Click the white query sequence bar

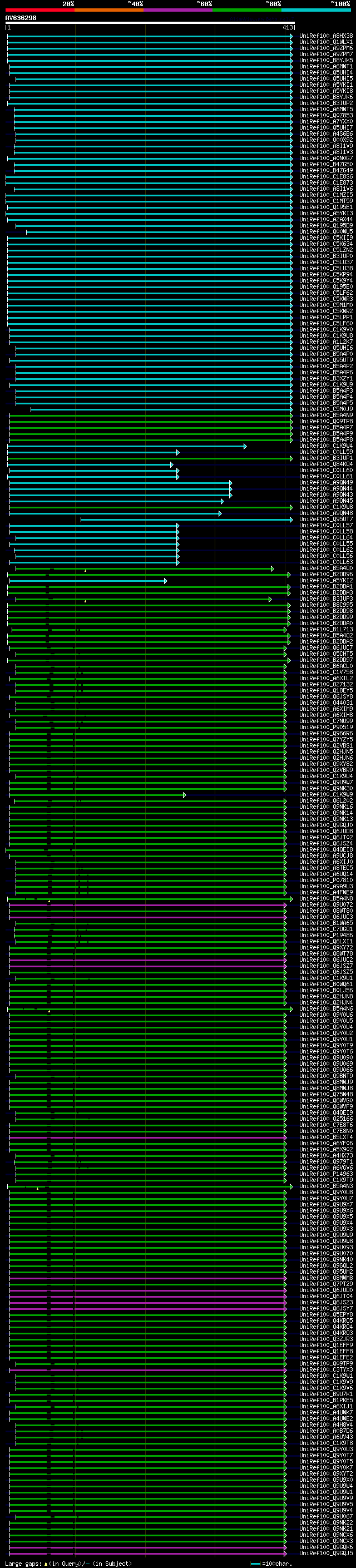click(x=150, y=23)
